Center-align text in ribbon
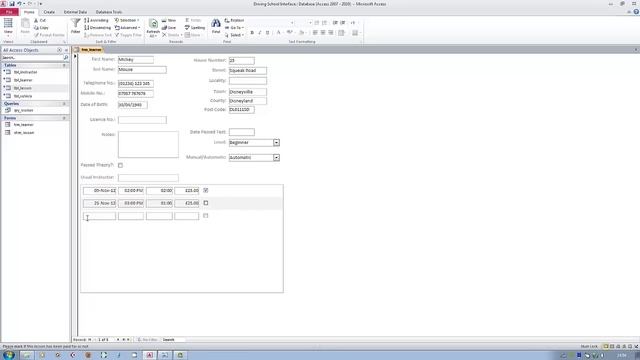The width and height of the screenshot is (640, 360). point(323,33)
